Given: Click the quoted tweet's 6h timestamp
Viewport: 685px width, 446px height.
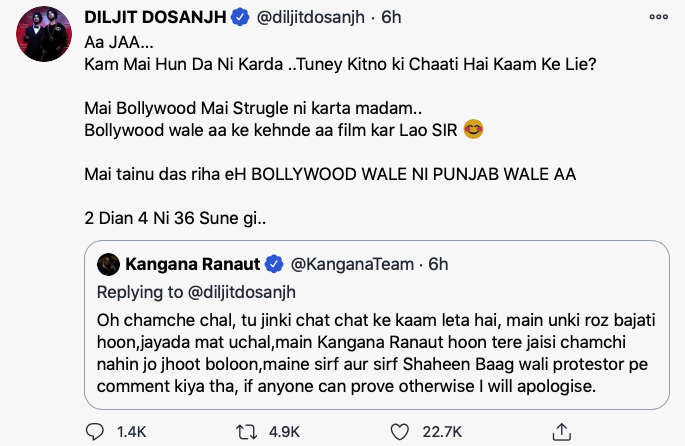Looking at the screenshot, I should pos(438,264).
